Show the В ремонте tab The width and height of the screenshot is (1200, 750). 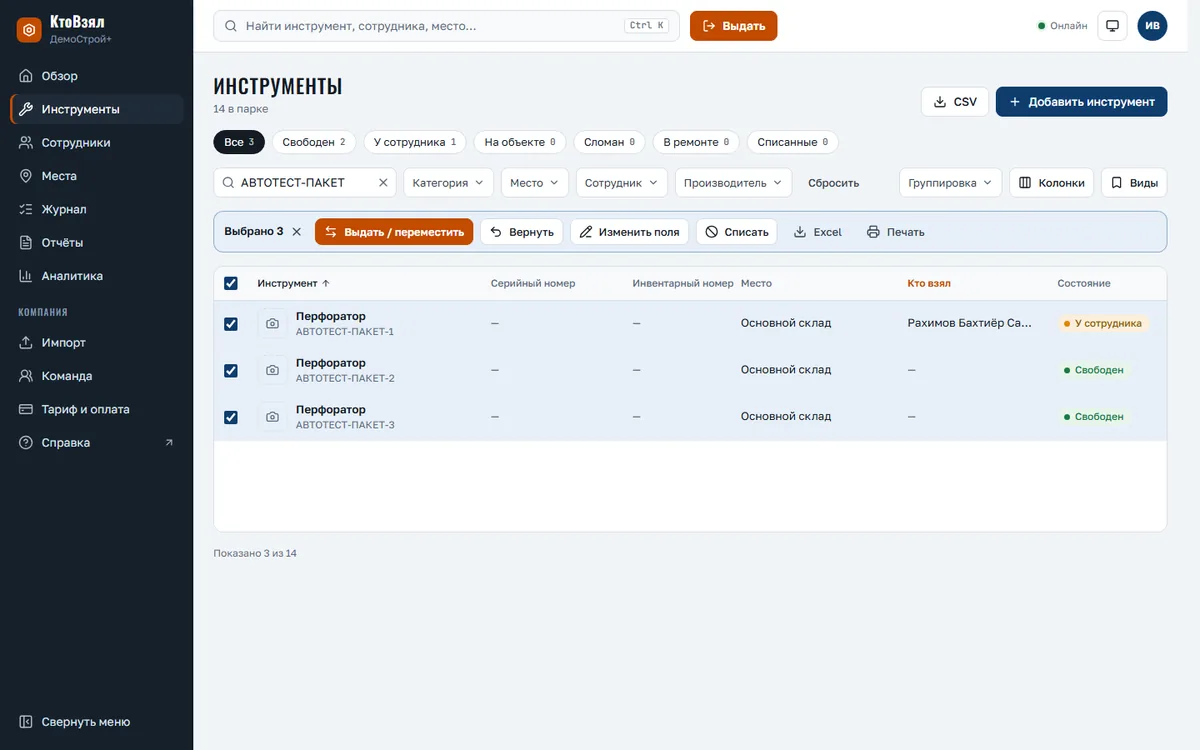pos(696,142)
